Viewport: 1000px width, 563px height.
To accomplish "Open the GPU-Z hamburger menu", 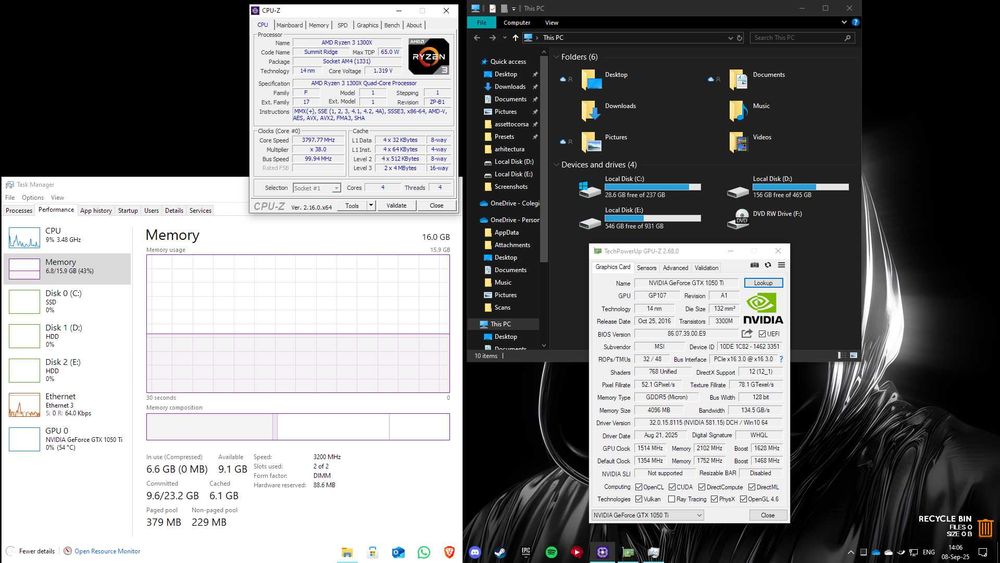I will [781, 266].
